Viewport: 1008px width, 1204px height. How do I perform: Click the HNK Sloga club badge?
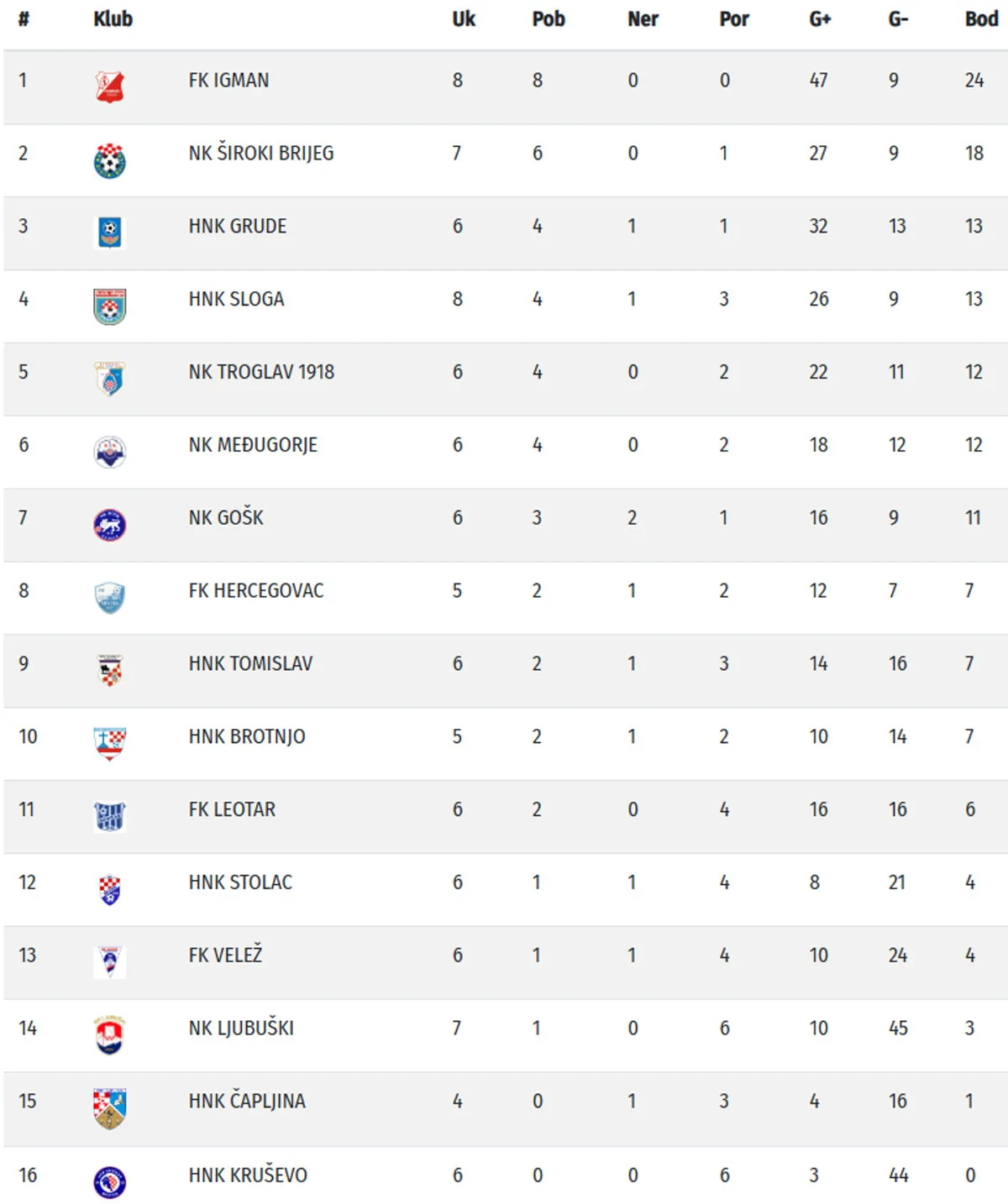110,306
